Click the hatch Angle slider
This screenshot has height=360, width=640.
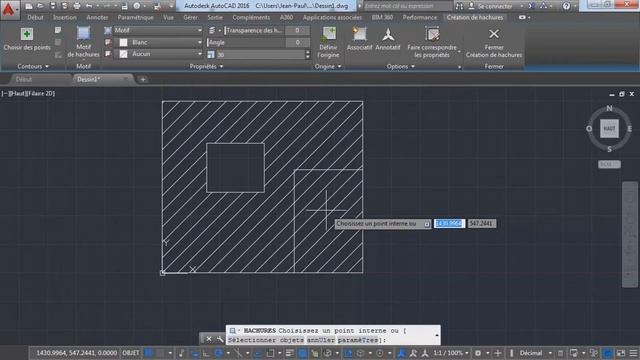coord(246,42)
